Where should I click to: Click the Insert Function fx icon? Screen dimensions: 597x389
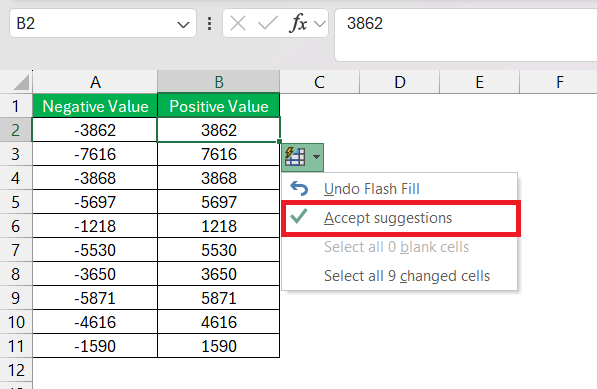(298, 24)
